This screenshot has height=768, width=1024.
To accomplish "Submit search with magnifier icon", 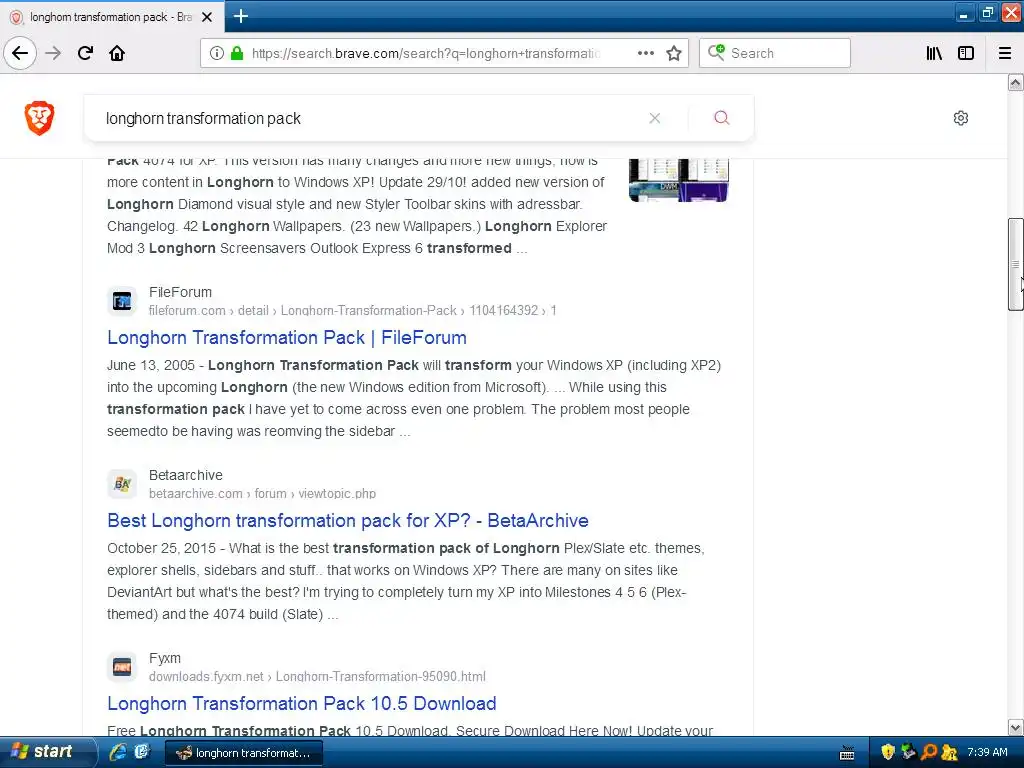I will [x=722, y=118].
